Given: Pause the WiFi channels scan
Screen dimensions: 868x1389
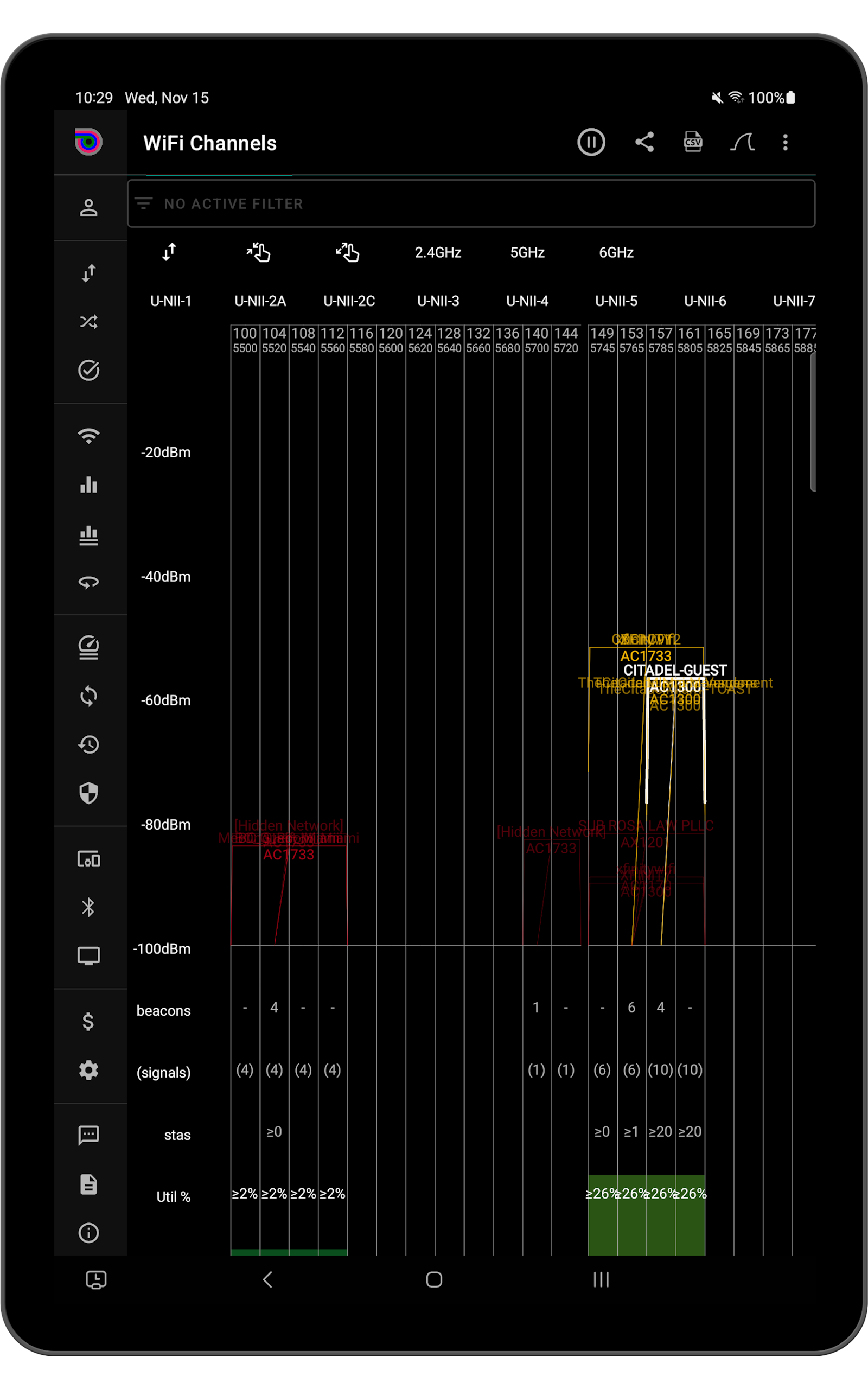Looking at the screenshot, I should click(x=591, y=142).
